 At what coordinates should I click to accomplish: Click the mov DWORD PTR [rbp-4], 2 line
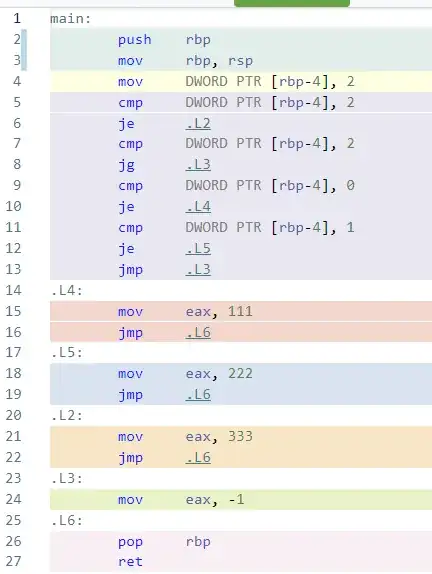click(236, 81)
